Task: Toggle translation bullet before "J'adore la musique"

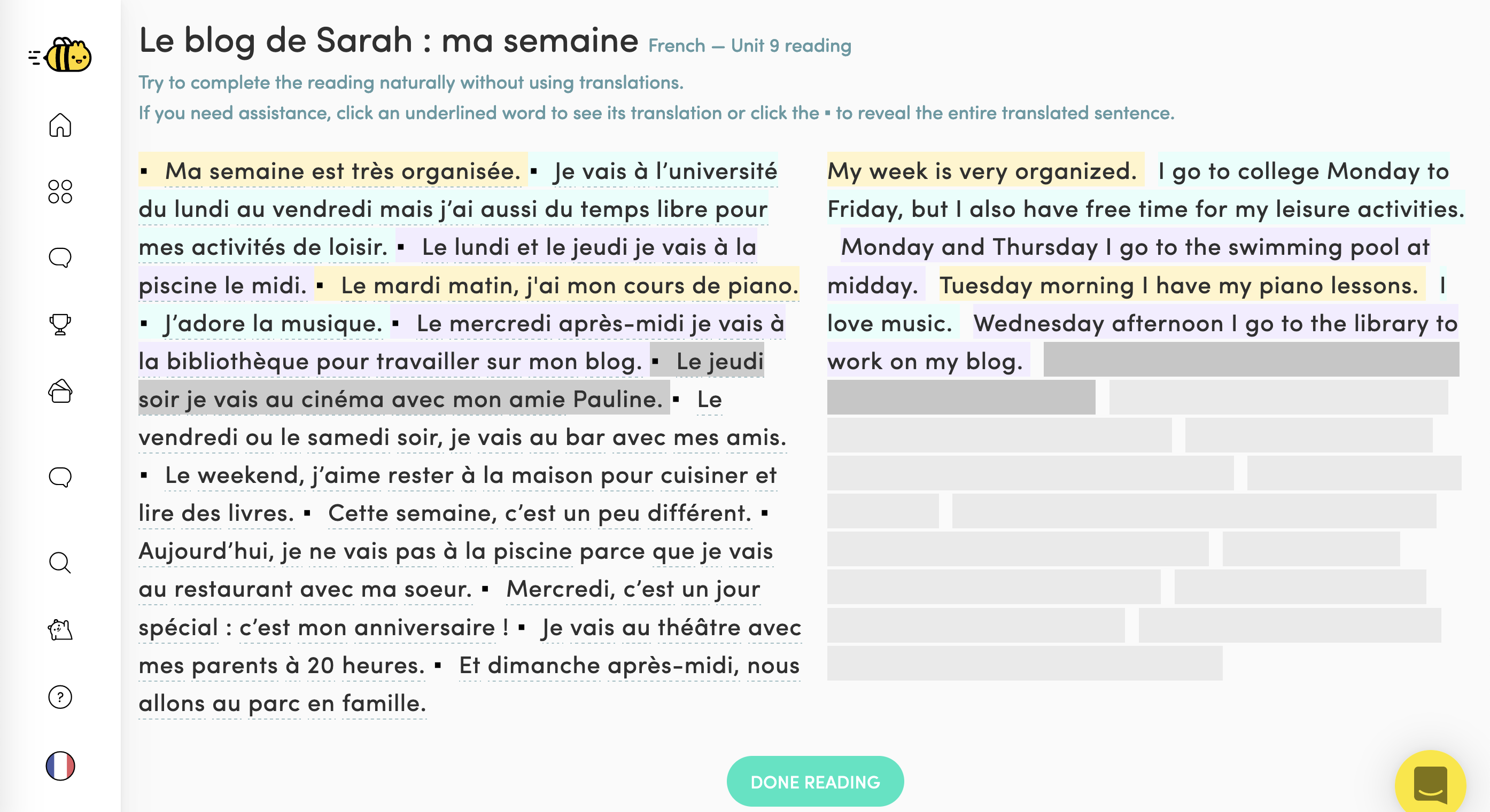Action: point(145,324)
